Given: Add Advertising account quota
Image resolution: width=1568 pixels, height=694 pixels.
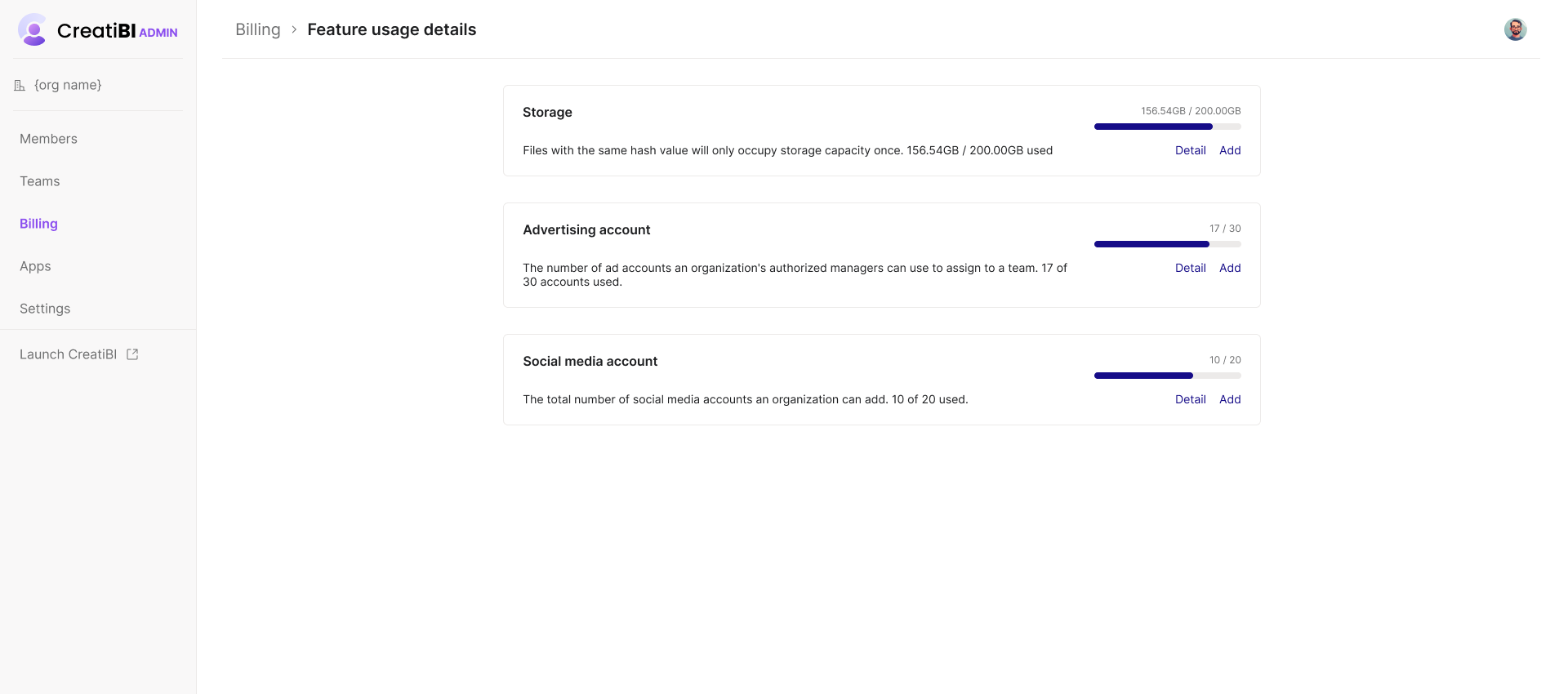Looking at the screenshot, I should (x=1229, y=268).
